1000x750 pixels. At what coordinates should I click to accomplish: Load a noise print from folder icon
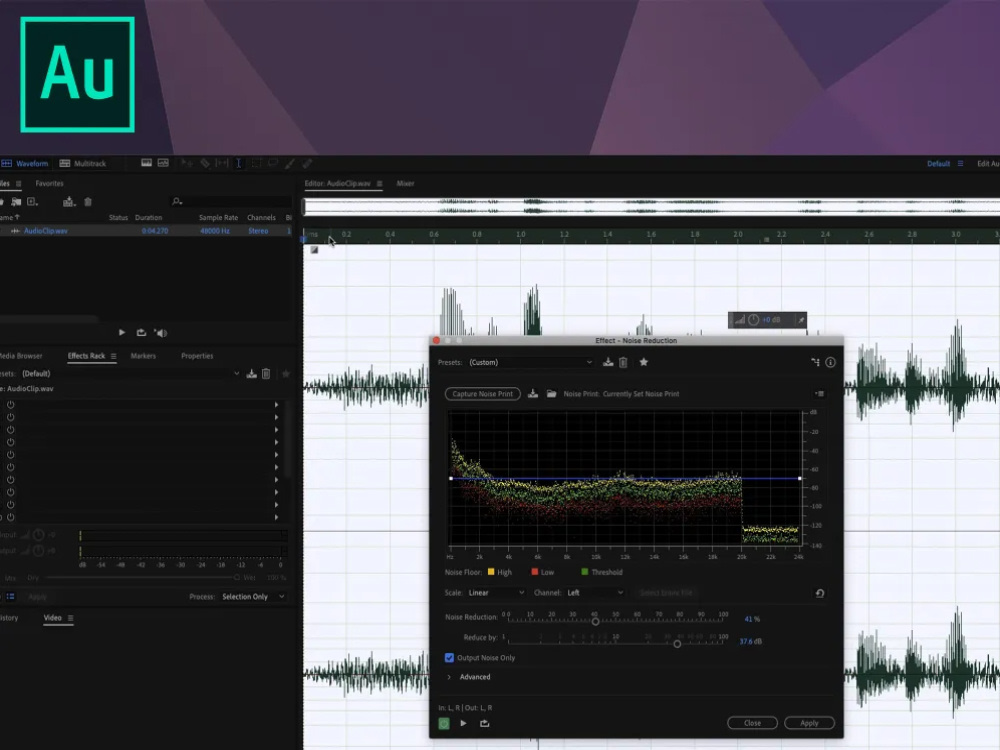coord(551,393)
